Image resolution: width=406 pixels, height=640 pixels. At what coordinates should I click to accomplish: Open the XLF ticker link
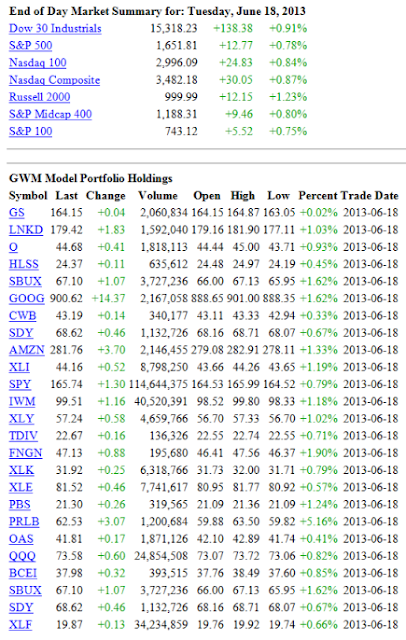[20, 624]
